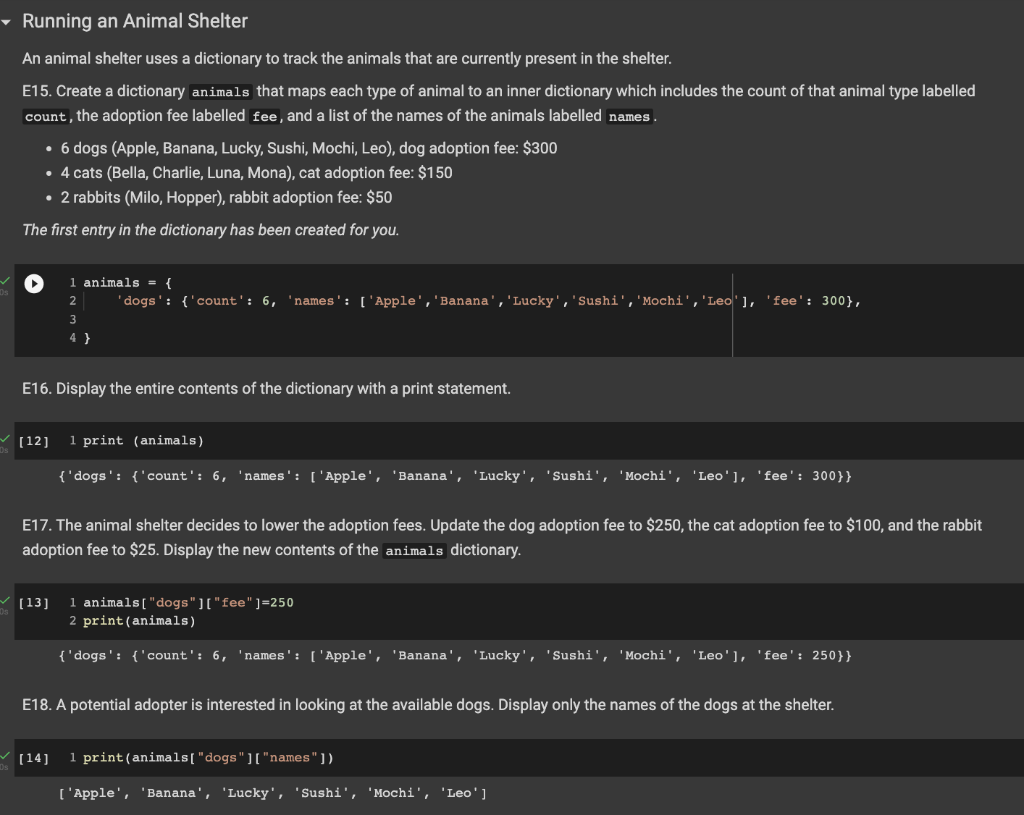Screen dimensions: 1024x815
Task: Click the green checkmark beside cell 13
Action: 5,600
